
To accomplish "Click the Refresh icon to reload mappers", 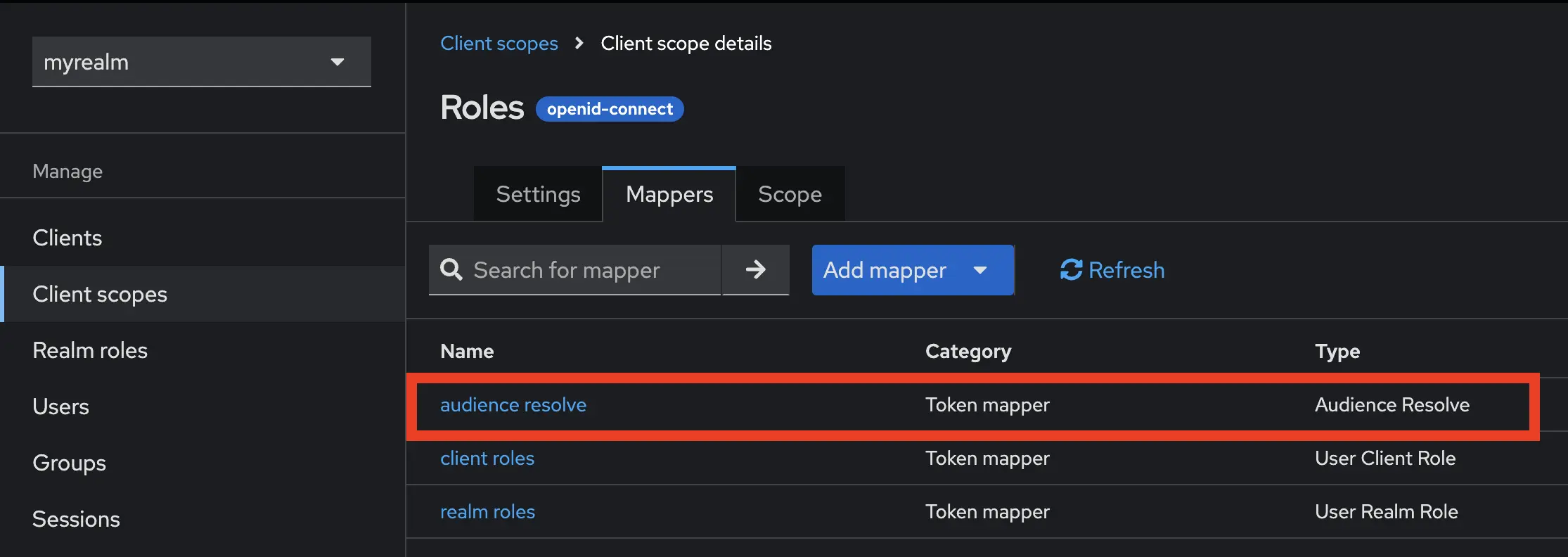I will click(1070, 270).
